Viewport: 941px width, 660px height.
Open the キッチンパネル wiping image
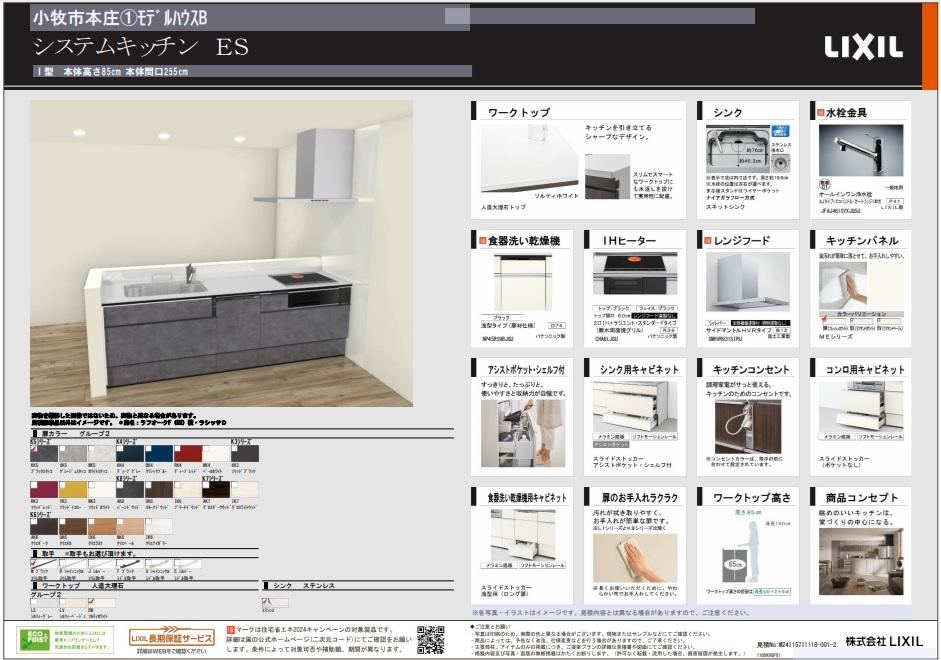click(843, 286)
